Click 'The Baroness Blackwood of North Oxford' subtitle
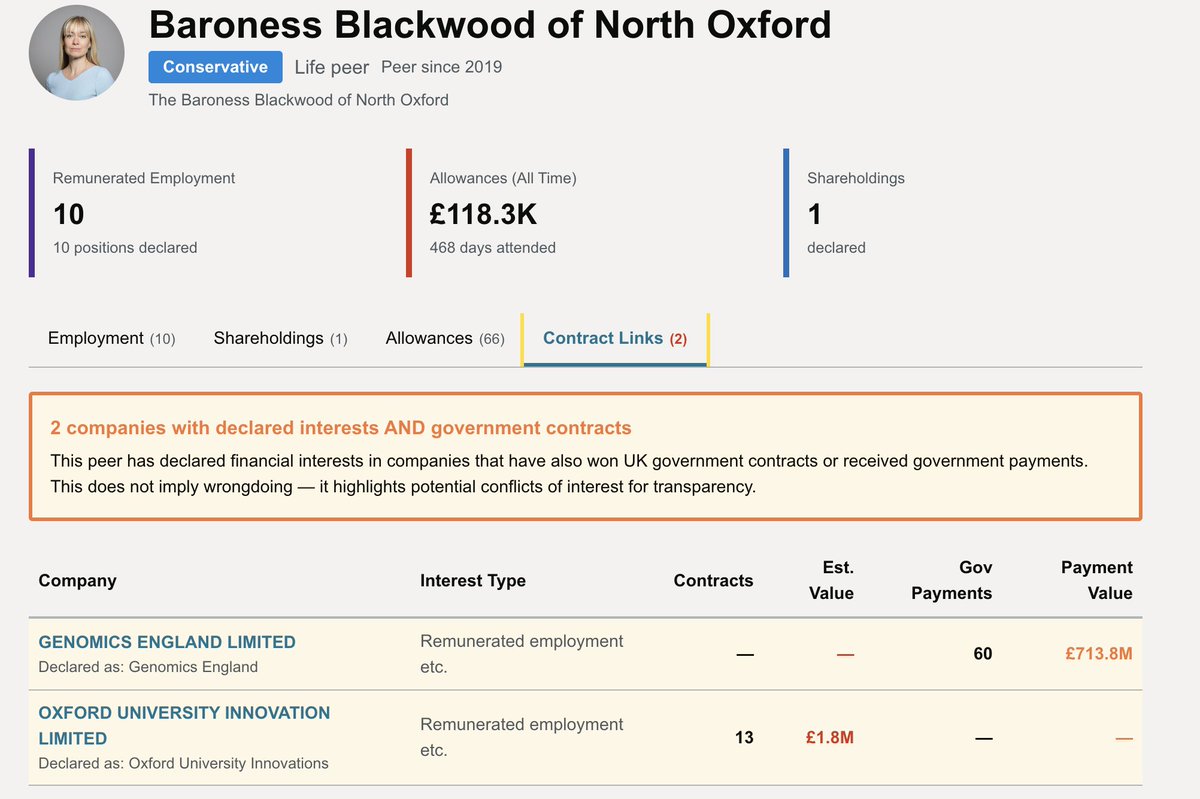The height and width of the screenshot is (799, 1200). (x=299, y=100)
